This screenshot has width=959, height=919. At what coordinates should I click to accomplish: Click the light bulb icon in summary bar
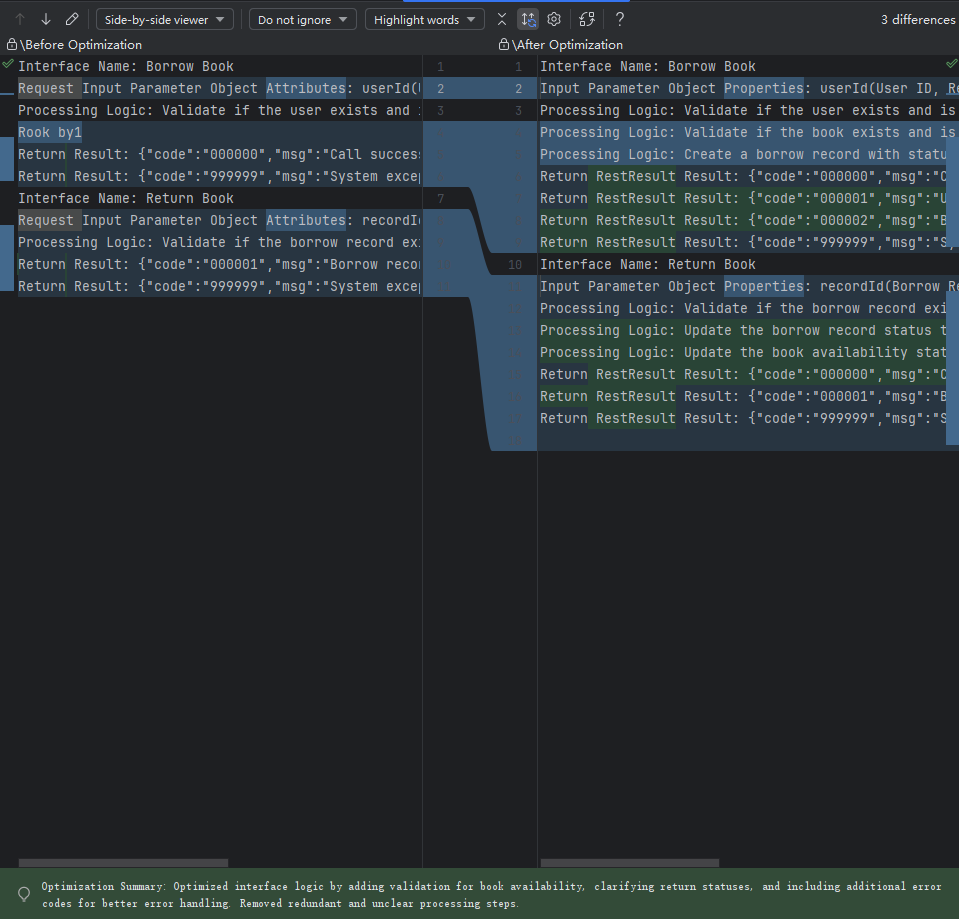point(24,894)
